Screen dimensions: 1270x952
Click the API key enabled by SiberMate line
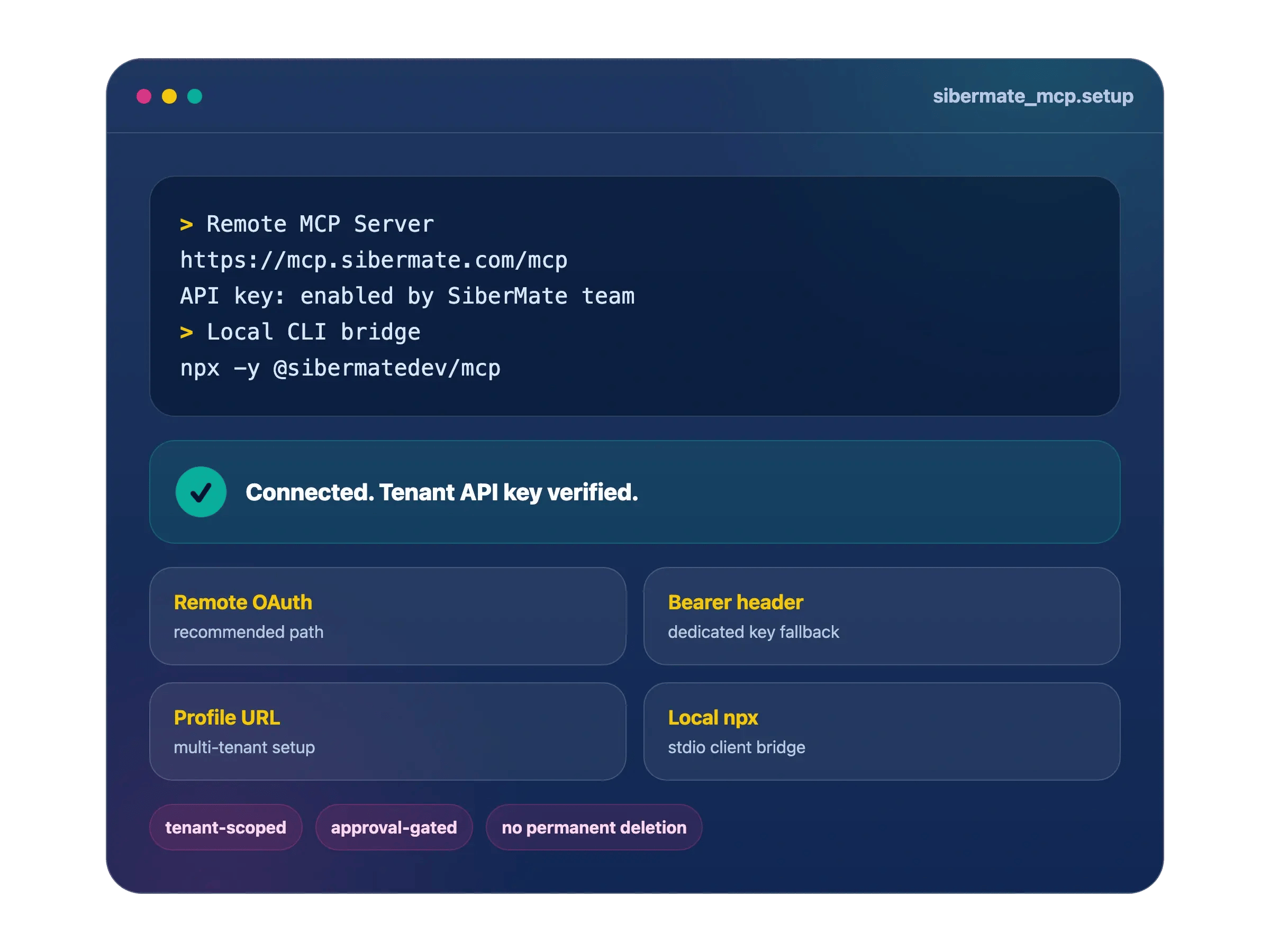tap(407, 296)
